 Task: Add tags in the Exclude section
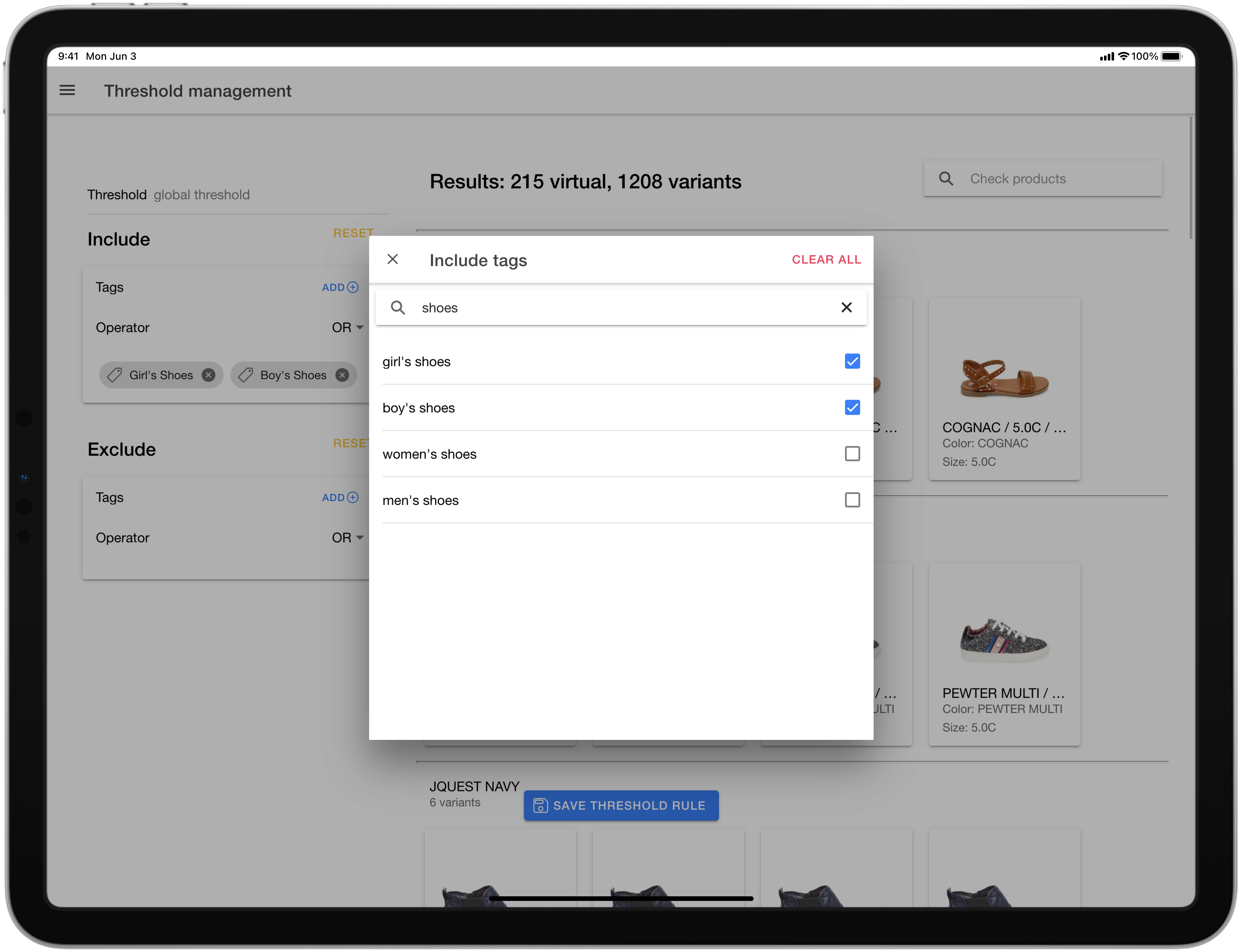[340, 498]
